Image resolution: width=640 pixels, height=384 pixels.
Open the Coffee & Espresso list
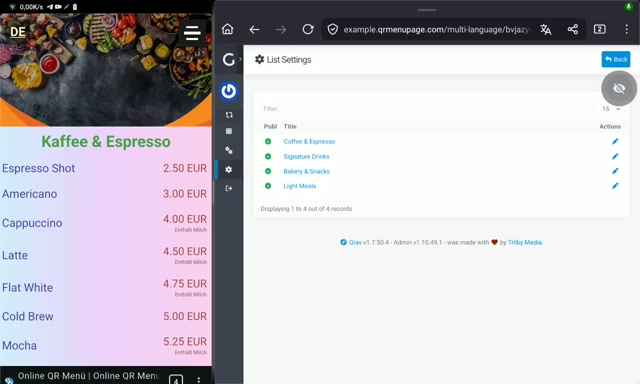[309, 142]
